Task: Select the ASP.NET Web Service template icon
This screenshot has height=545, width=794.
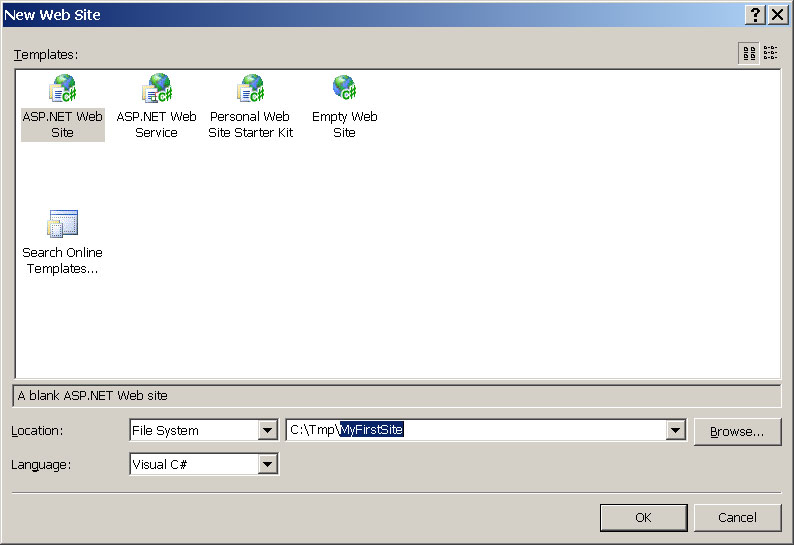Action: [157, 88]
